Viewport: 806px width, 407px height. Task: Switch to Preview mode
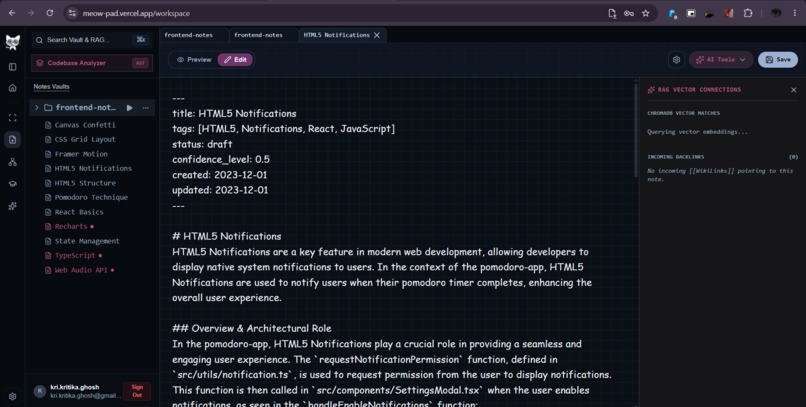pyautogui.click(x=194, y=60)
